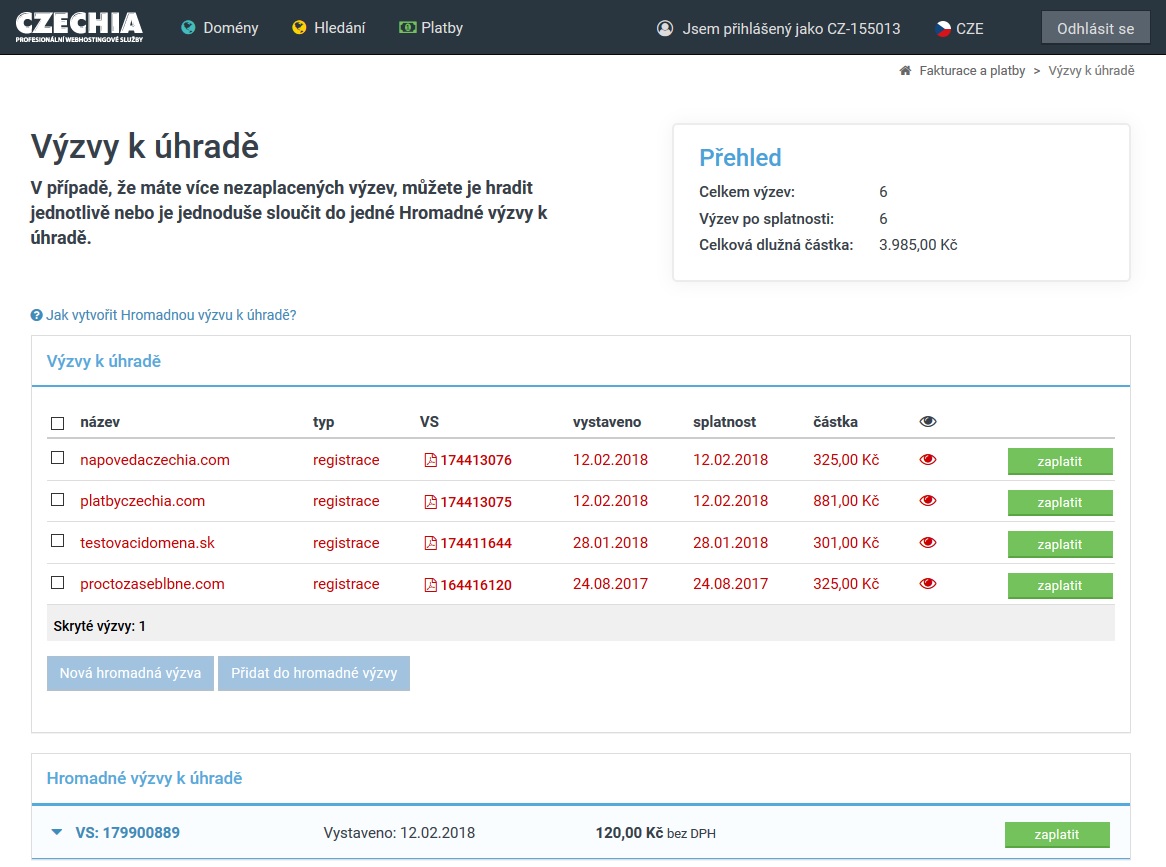Toggle the select-all checkbox in header
The image size is (1166, 867).
[x=58, y=423]
